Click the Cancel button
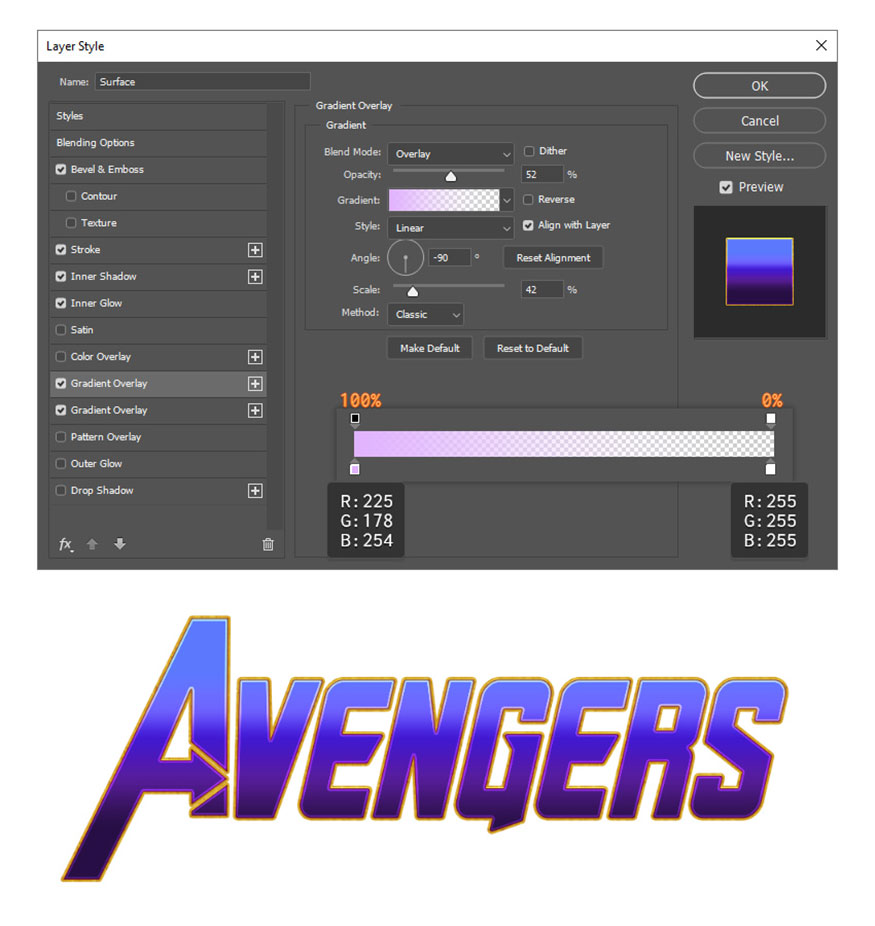Viewport: 875px width, 926px height. pyautogui.click(x=759, y=121)
